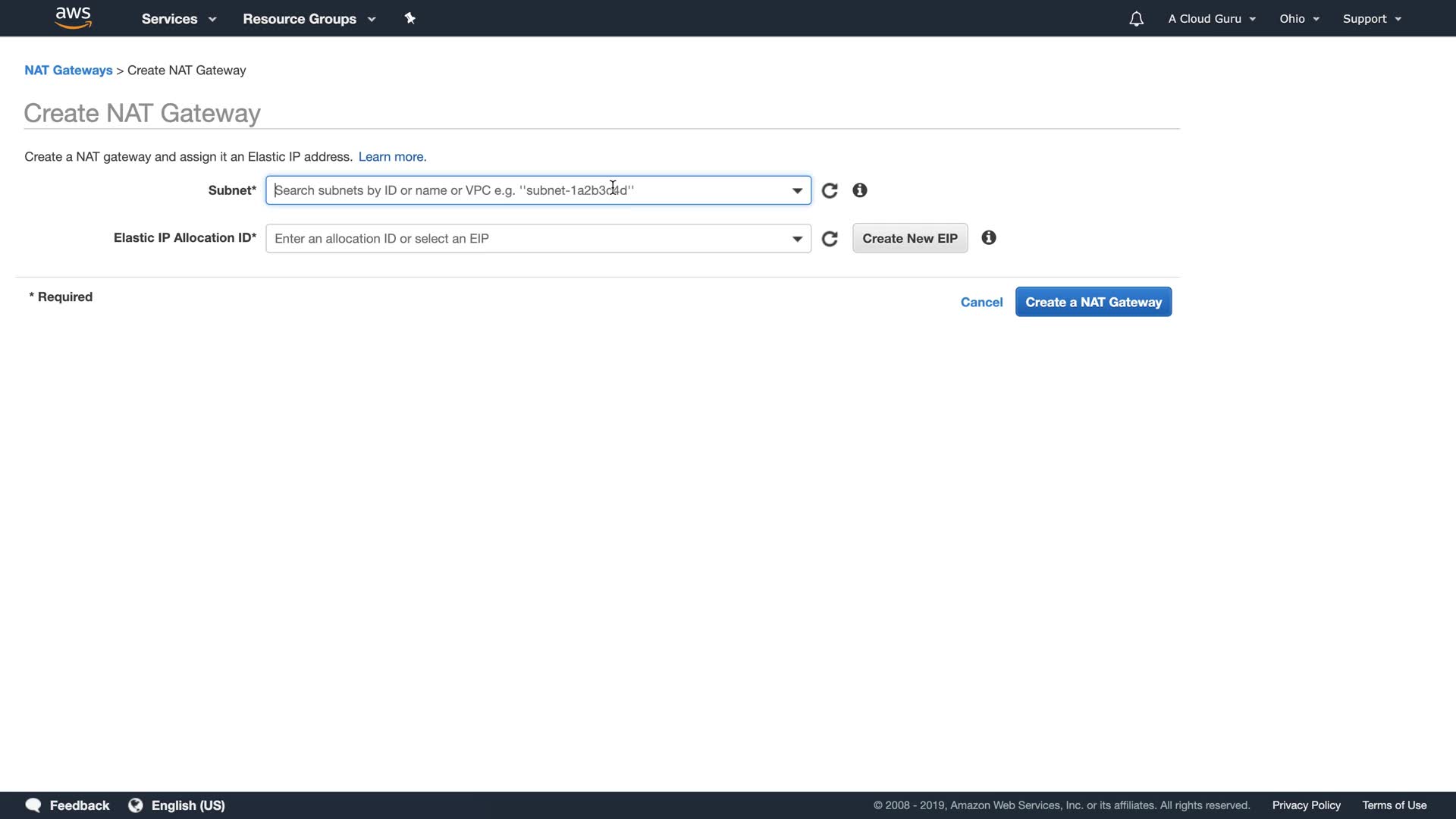Open the notifications bell

click(x=1136, y=19)
